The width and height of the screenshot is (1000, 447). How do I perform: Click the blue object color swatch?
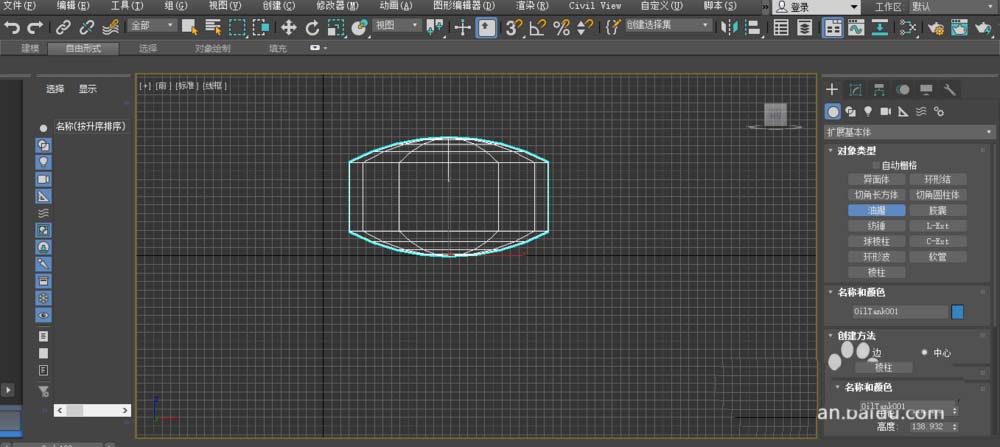click(x=957, y=312)
